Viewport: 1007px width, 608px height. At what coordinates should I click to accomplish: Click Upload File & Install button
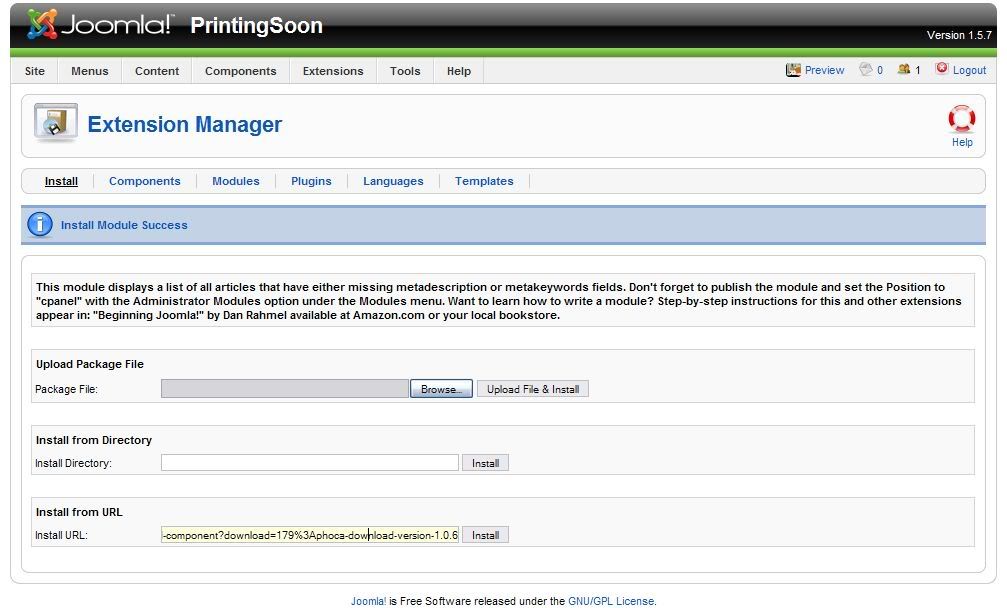tap(533, 389)
